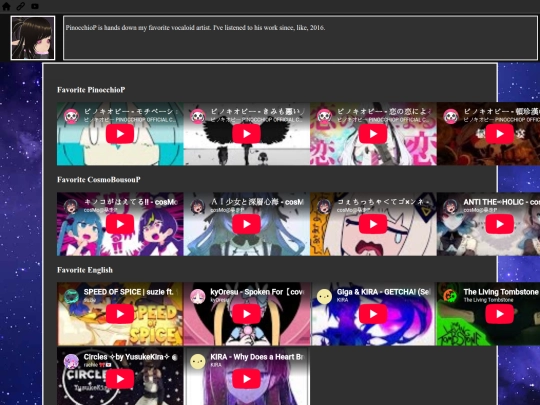Open the SPEED OF SPICE video title link
Image resolution: width=540 pixels, height=405 pixels.
point(128,292)
